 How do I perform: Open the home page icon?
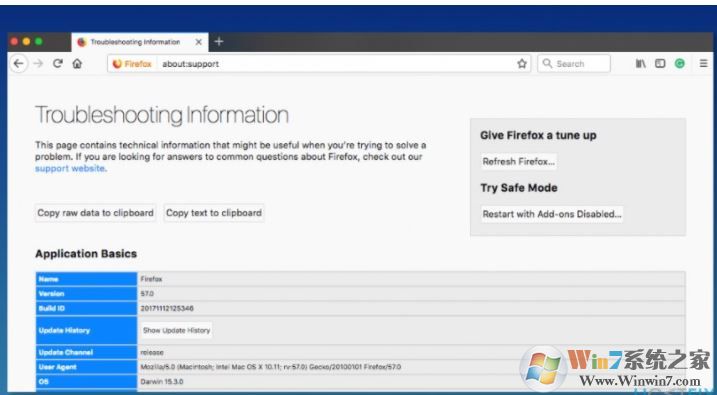[x=77, y=64]
